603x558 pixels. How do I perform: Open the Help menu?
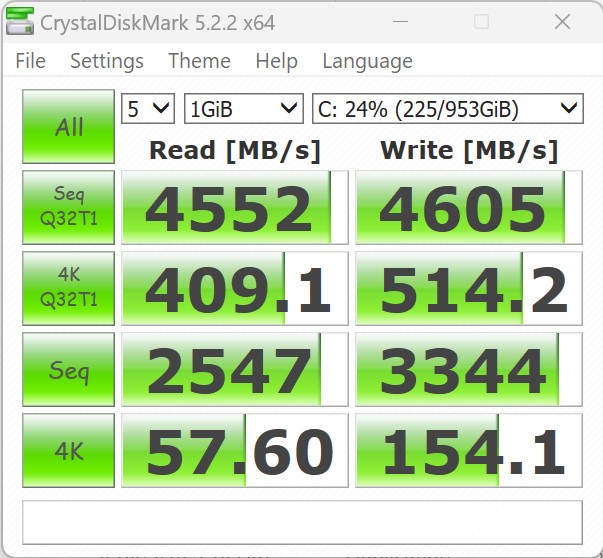tap(277, 61)
